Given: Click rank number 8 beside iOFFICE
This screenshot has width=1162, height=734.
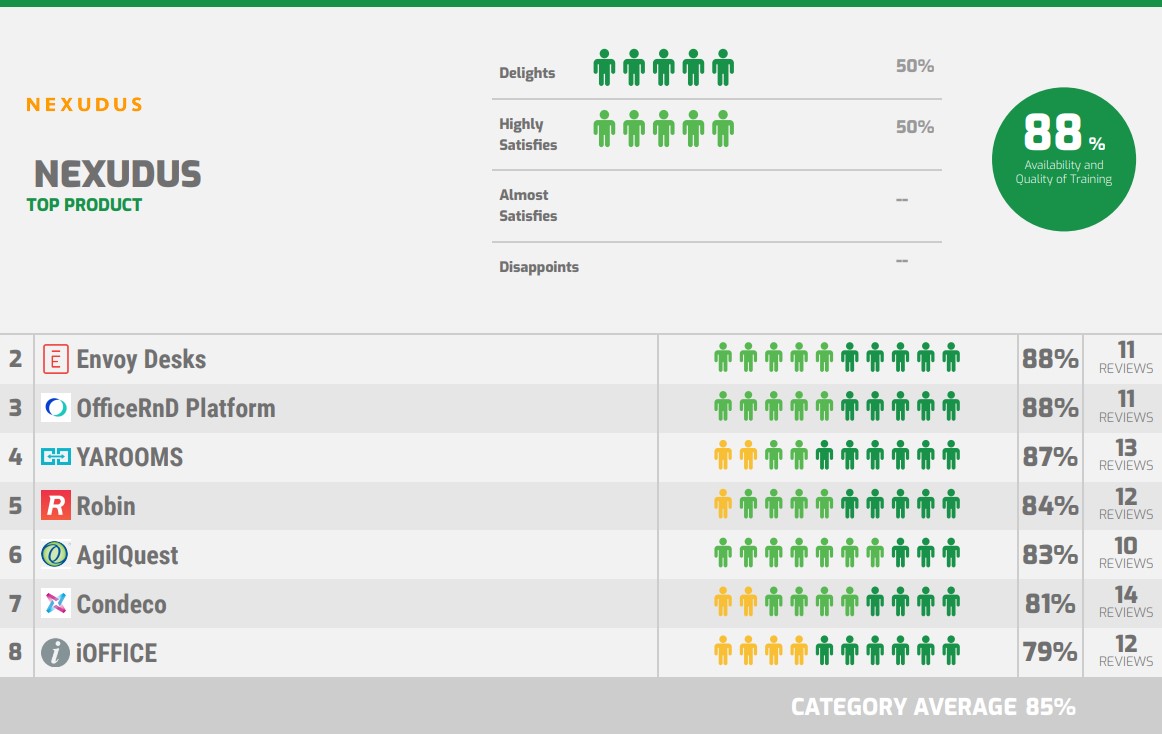Looking at the screenshot, I should click(x=16, y=652).
